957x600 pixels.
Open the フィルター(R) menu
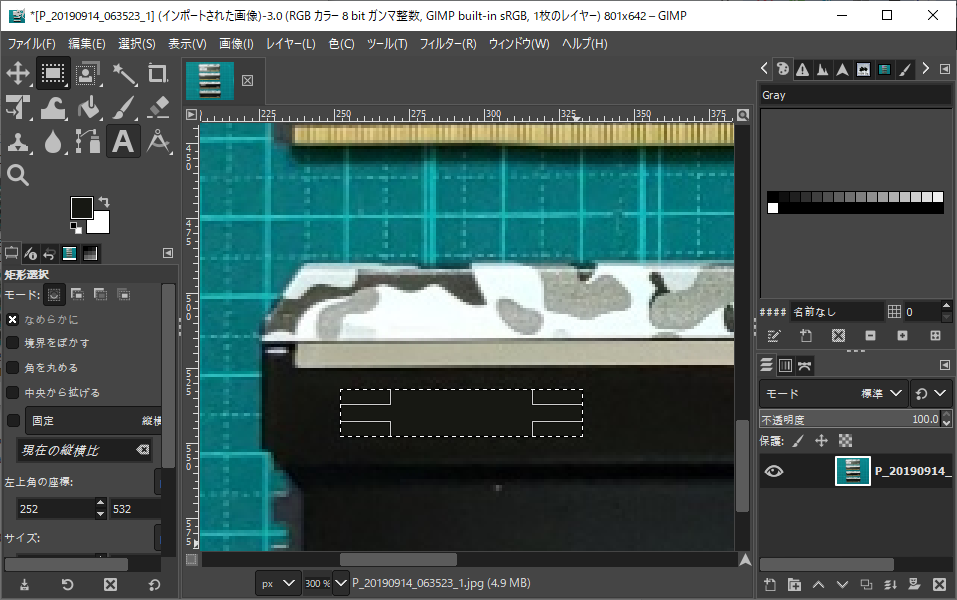pyautogui.click(x=448, y=44)
